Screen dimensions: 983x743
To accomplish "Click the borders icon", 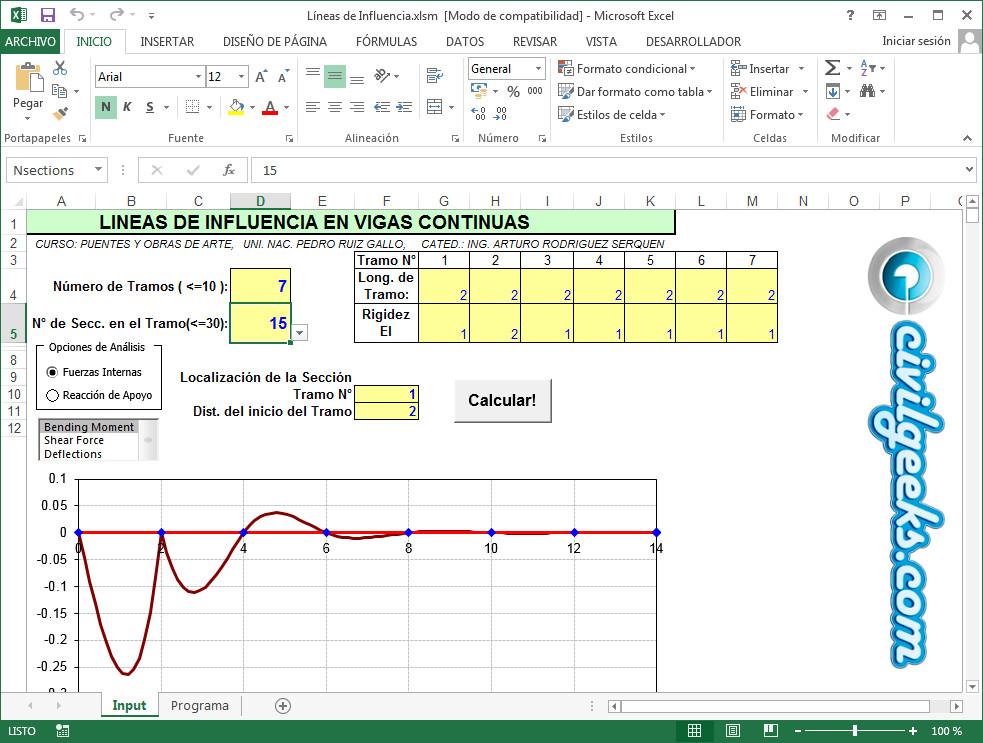I will pyautogui.click(x=192, y=107).
